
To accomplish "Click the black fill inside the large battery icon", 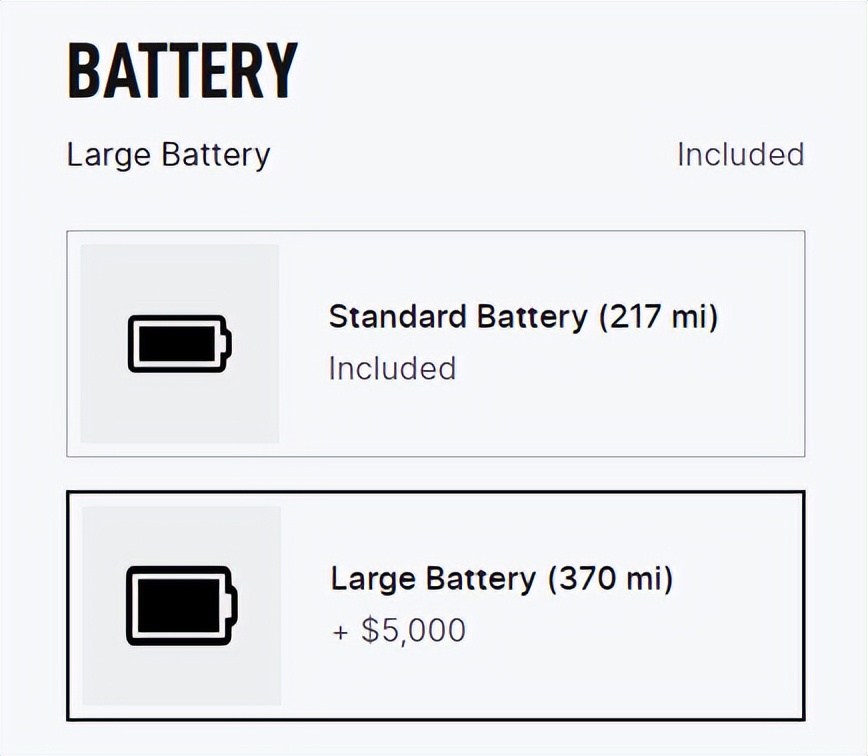I will pyautogui.click(x=178, y=606).
